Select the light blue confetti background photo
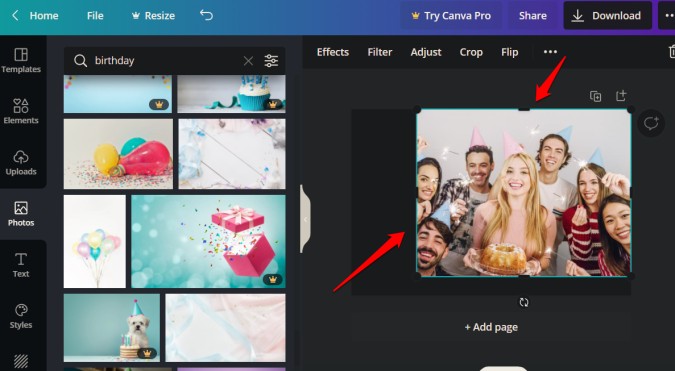Screen dimensions: 675x371 pos(118,94)
